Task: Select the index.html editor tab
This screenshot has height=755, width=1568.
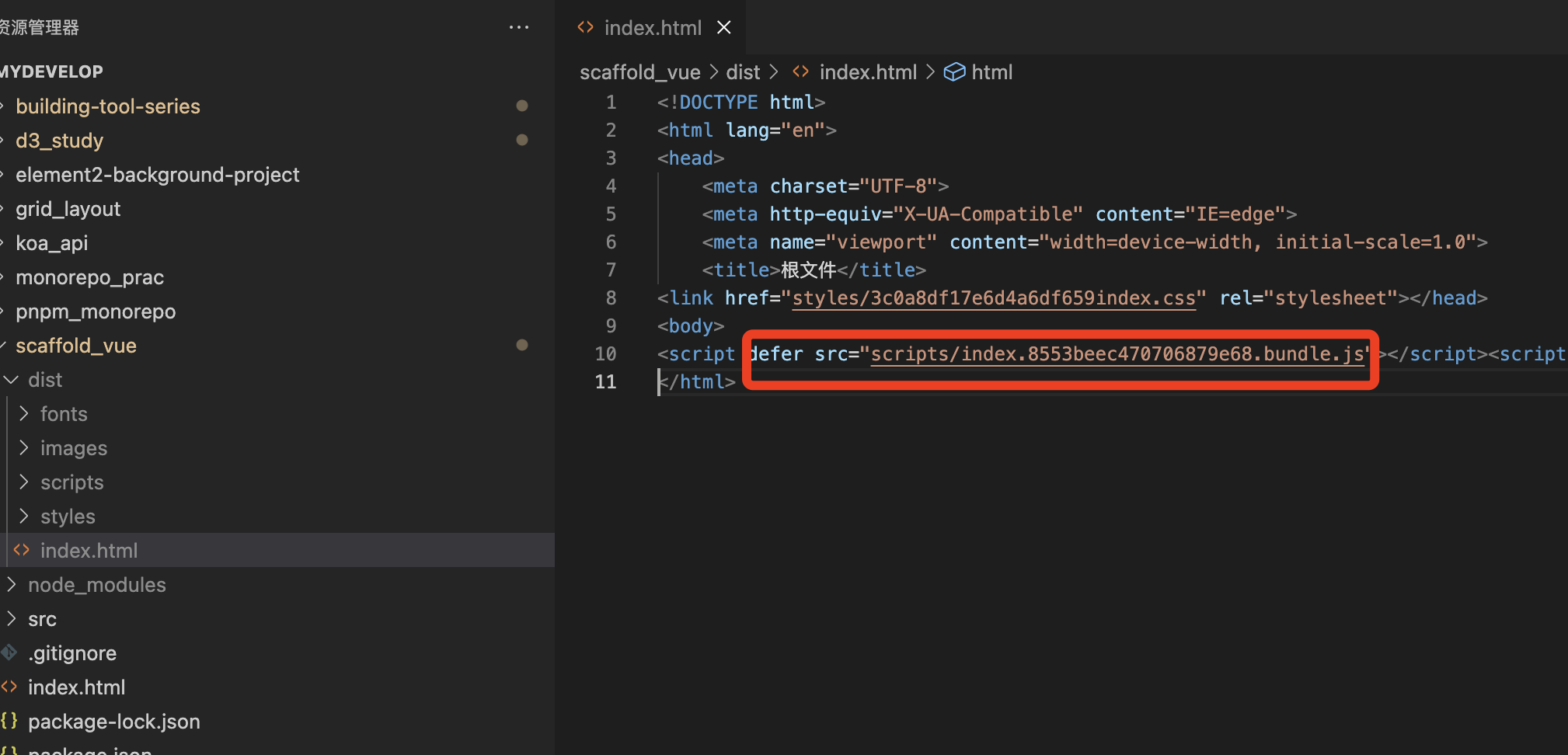Action: [651, 27]
